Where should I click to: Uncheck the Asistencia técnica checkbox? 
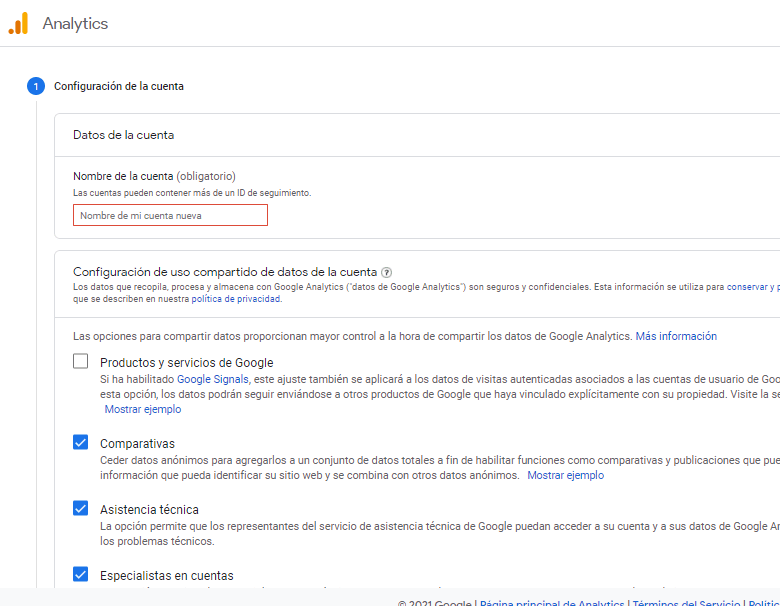[x=81, y=508]
